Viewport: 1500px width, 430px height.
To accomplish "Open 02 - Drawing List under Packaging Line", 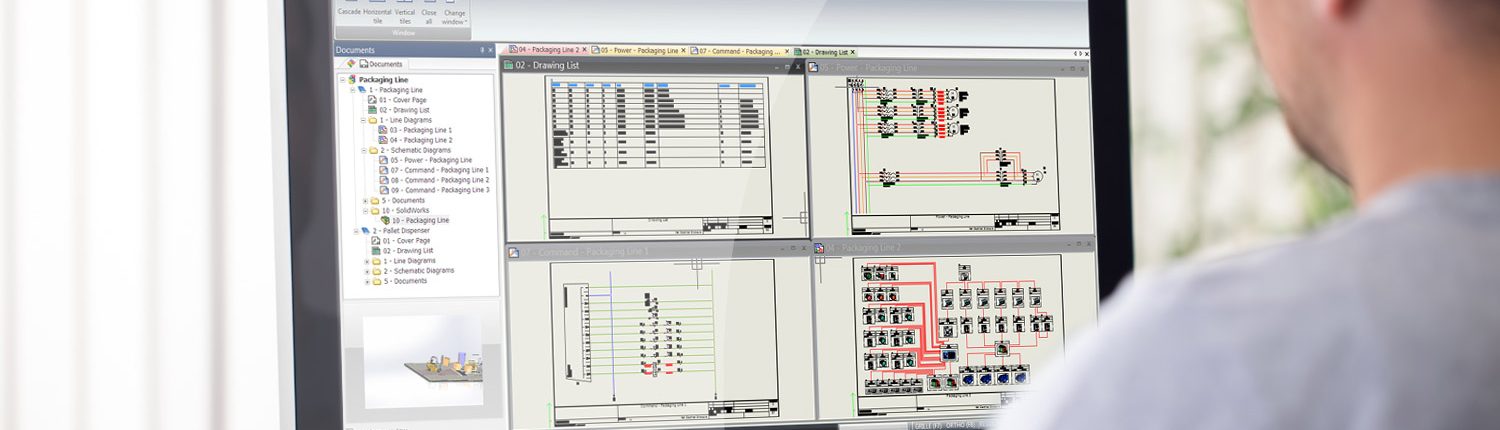I will (404, 110).
